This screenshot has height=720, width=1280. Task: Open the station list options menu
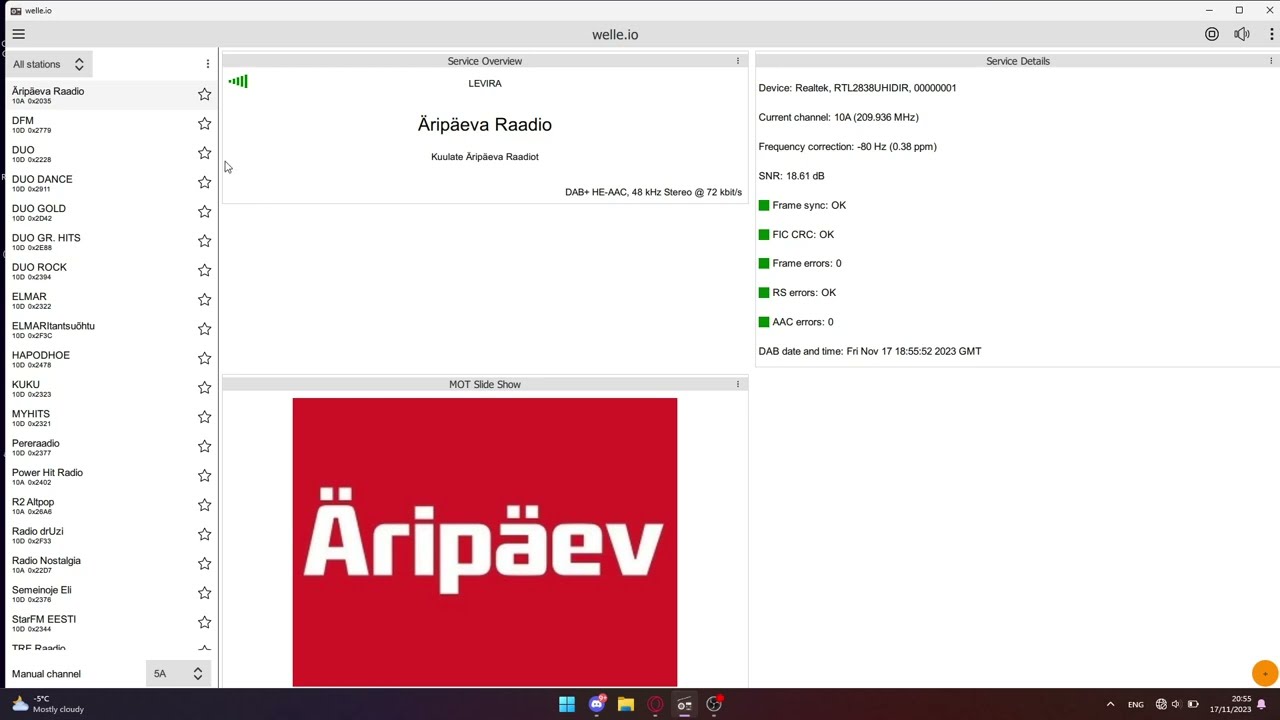pos(208,64)
